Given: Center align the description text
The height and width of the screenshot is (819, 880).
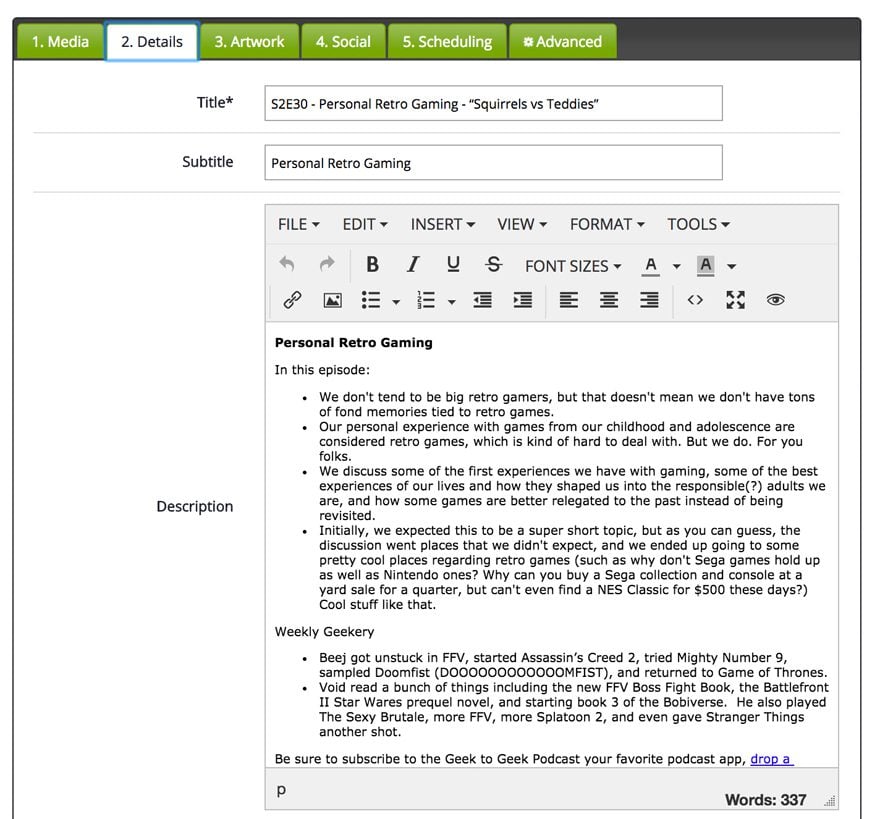Looking at the screenshot, I should (x=608, y=300).
